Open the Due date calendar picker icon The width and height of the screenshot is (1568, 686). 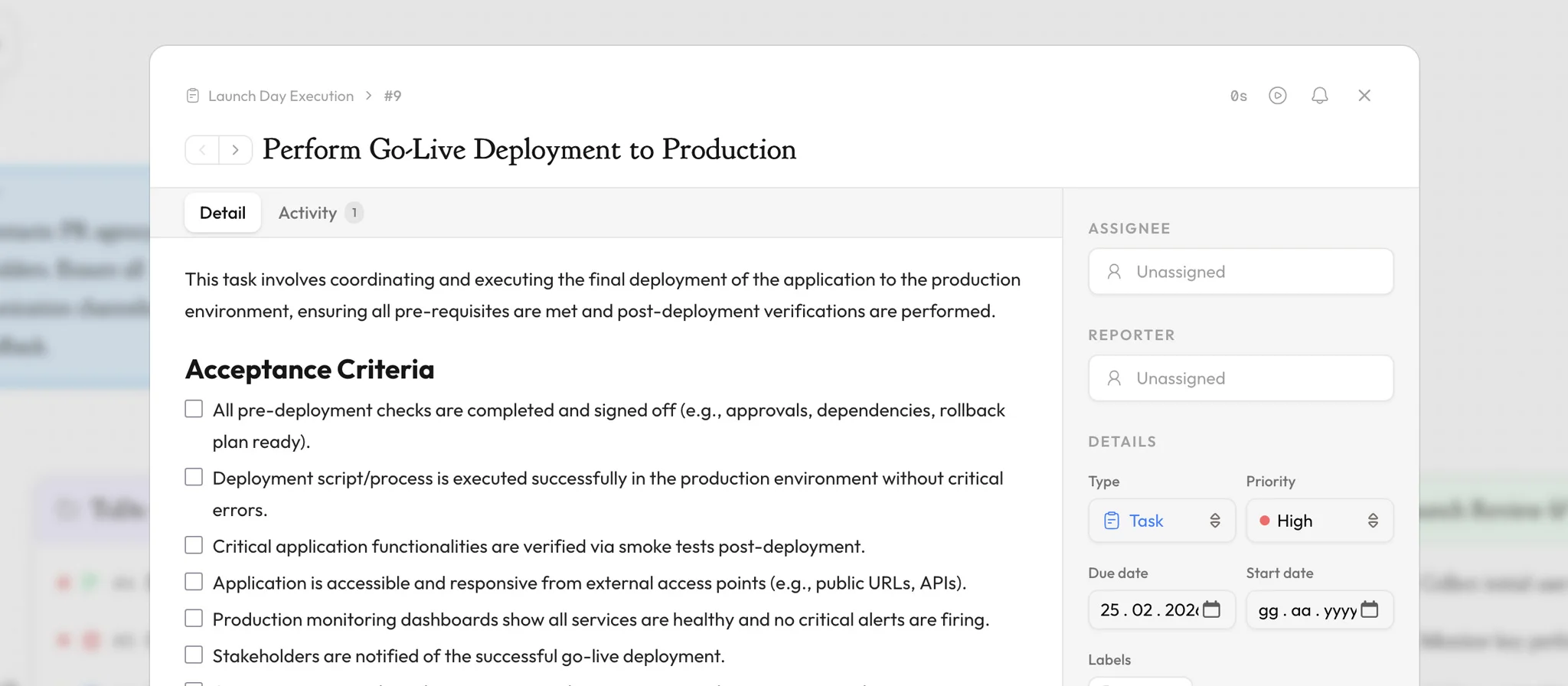[1211, 609]
